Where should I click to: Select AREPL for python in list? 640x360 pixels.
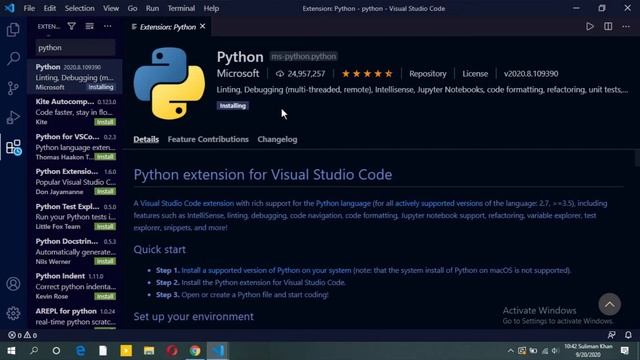coord(75,317)
